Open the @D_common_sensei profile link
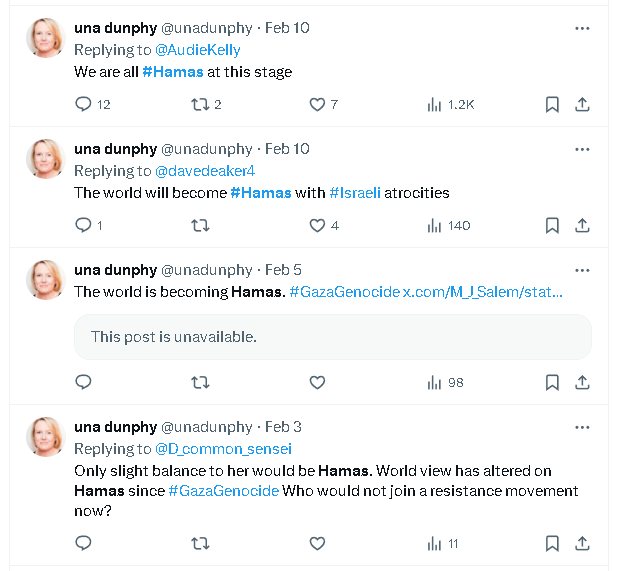This screenshot has width=617, height=571. 223,449
